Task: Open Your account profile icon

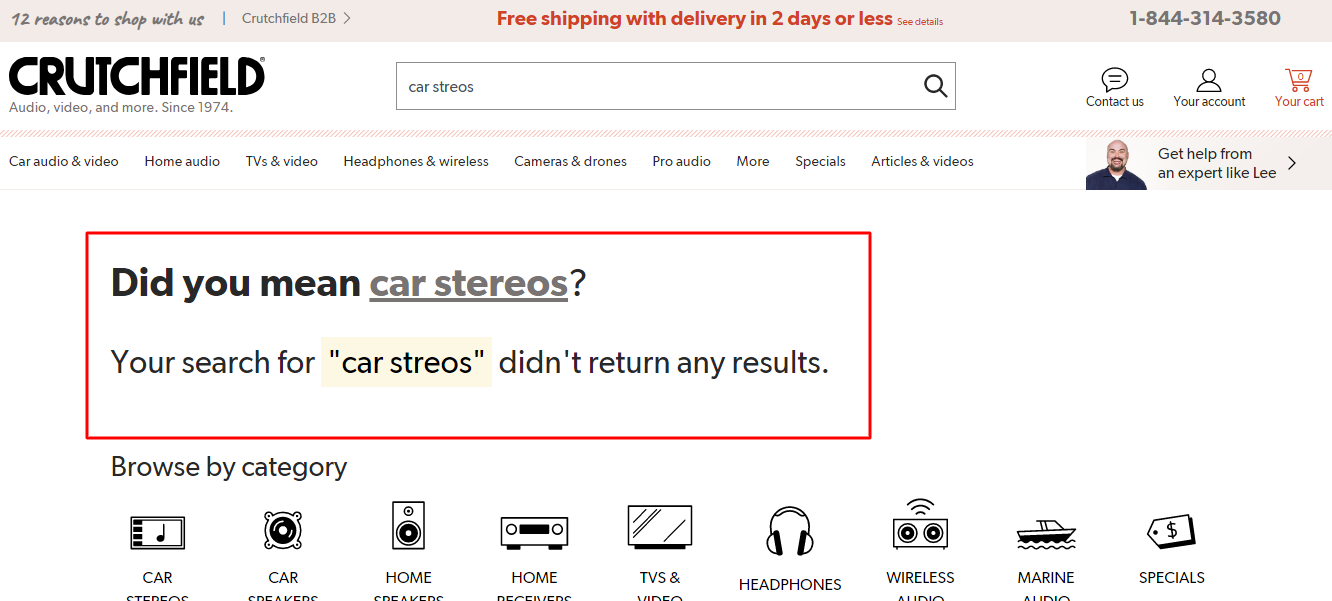Action: 1209,80
